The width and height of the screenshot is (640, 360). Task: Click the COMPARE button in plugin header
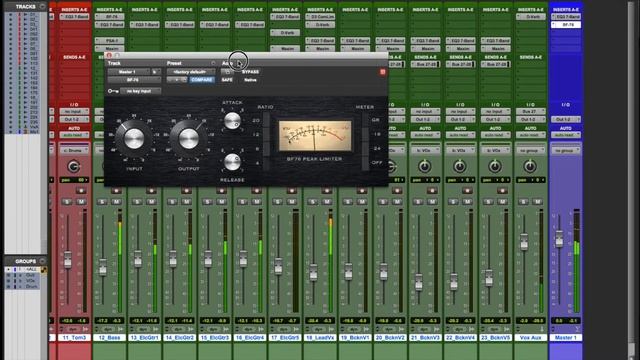tap(202, 80)
